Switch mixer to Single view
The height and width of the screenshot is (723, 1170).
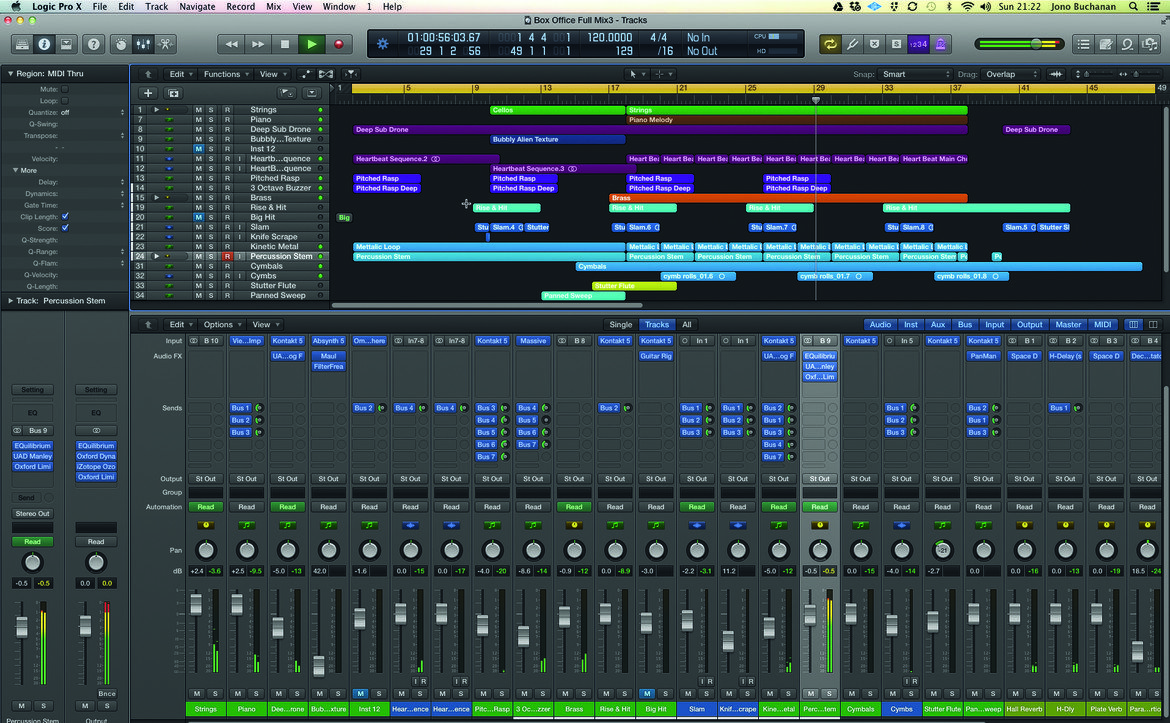pyautogui.click(x=620, y=325)
